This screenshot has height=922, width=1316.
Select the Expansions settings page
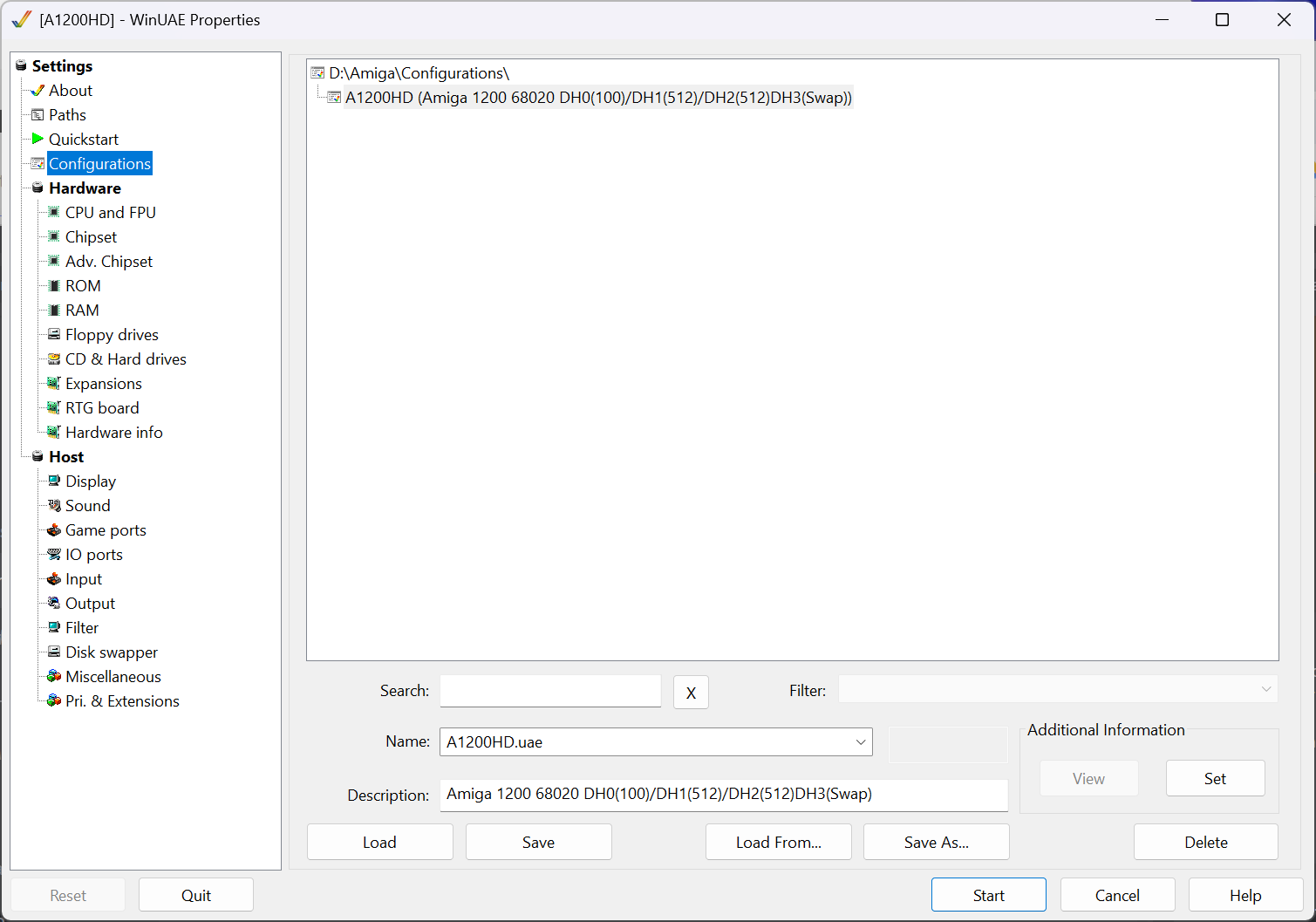point(103,383)
